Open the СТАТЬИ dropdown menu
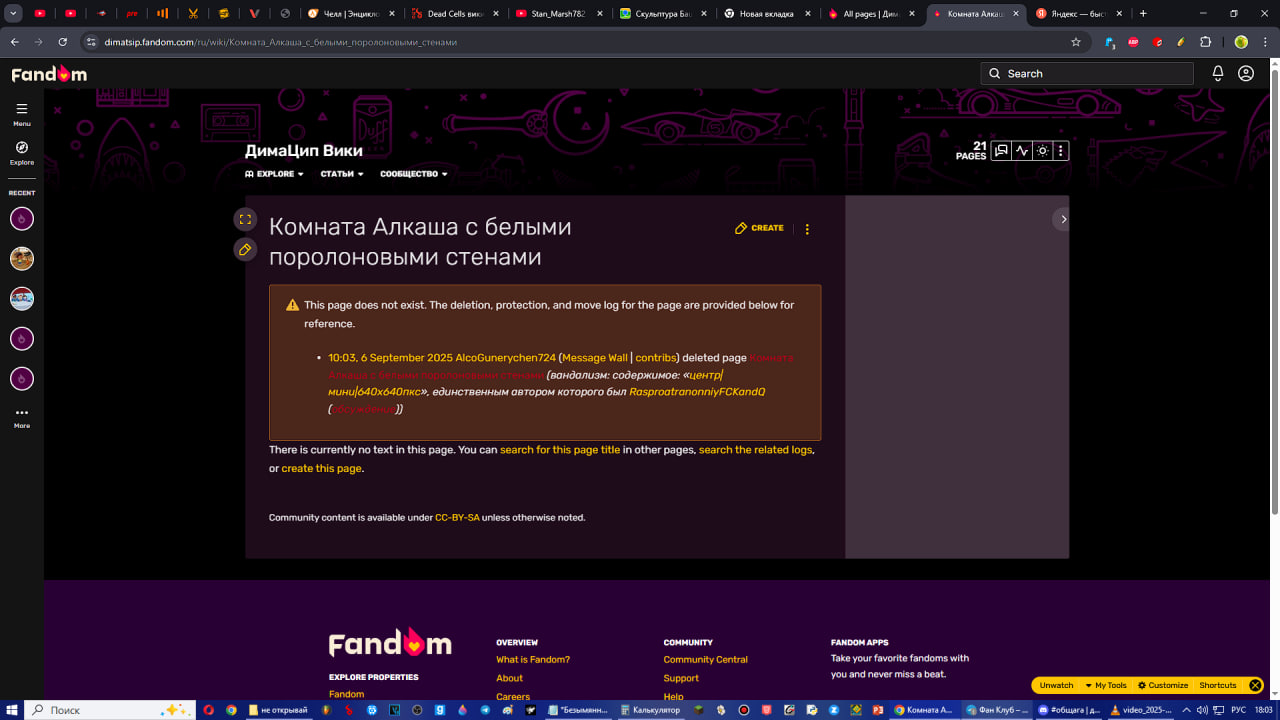The width and height of the screenshot is (1280, 720). [342, 174]
